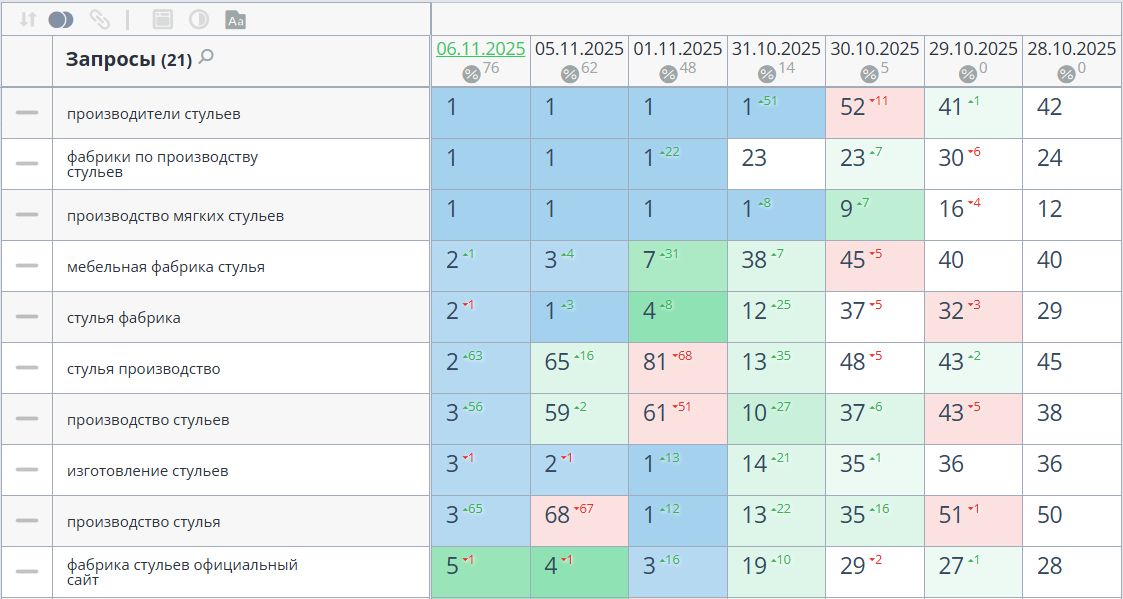Click percent badge under 29.10.2025 date

click(x=968, y=74)
